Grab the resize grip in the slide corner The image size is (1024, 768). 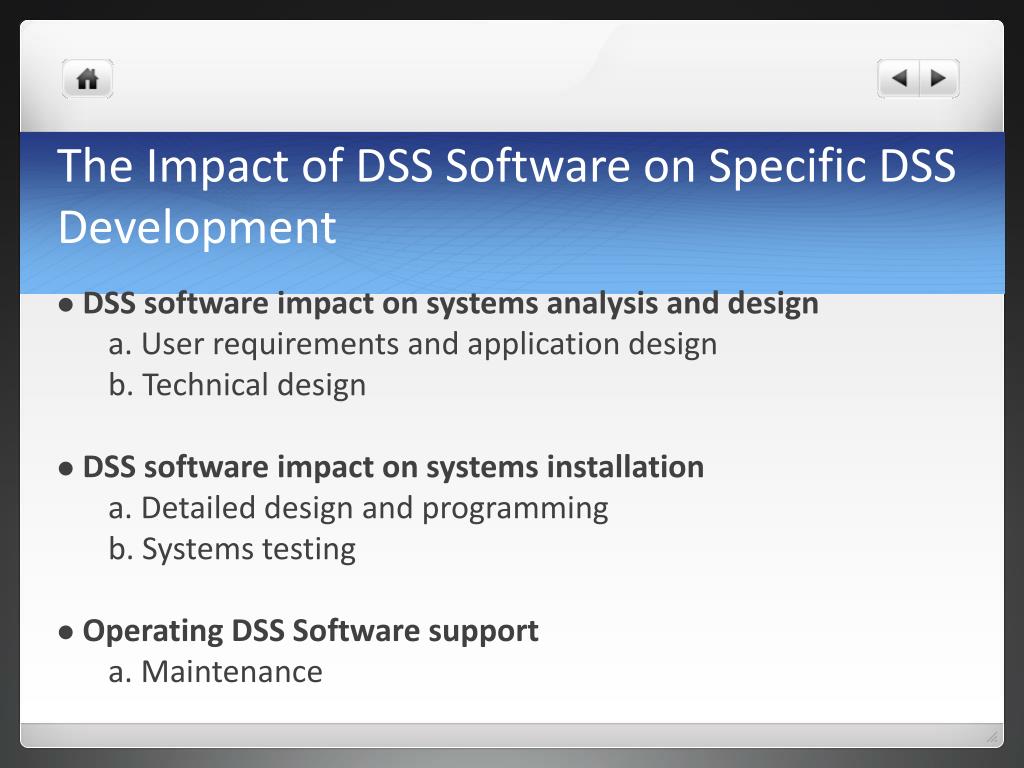pyautogui.click(x=992, y=737)
